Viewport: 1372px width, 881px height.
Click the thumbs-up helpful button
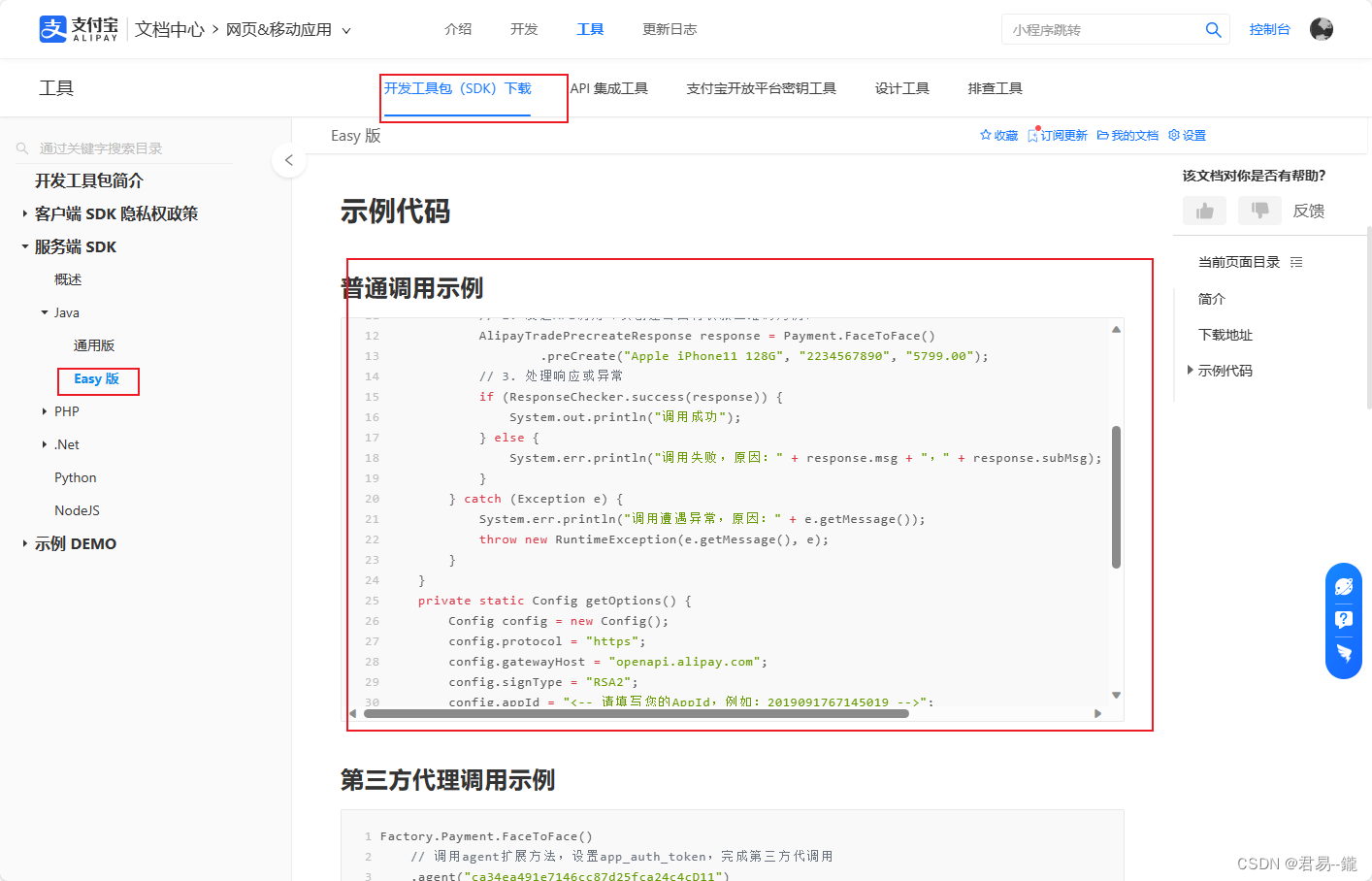[1205, 211]
